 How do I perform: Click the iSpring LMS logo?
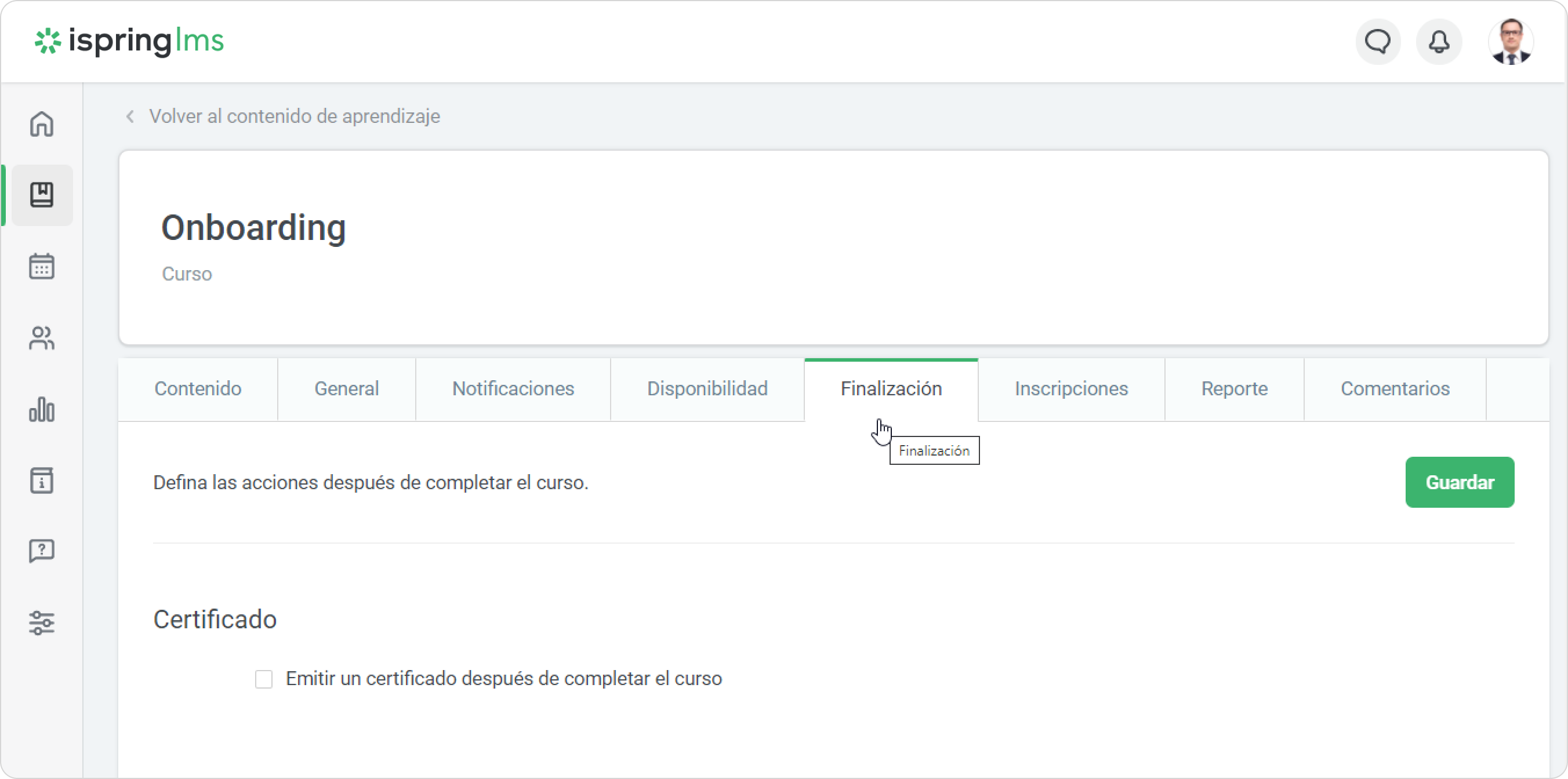[129, 41]
